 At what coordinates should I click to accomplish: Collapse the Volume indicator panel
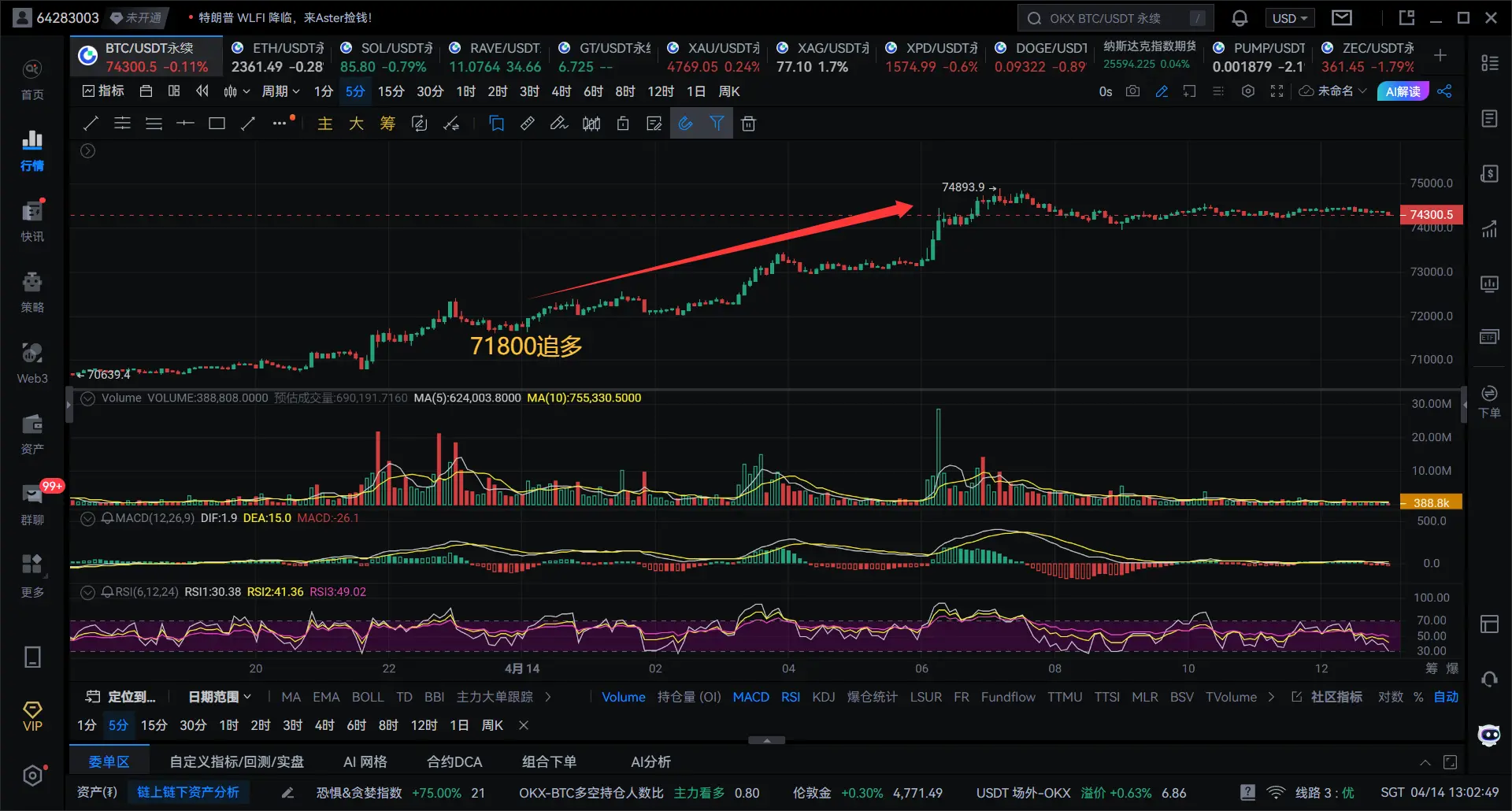pyautogui.click(x=88, y=398)
